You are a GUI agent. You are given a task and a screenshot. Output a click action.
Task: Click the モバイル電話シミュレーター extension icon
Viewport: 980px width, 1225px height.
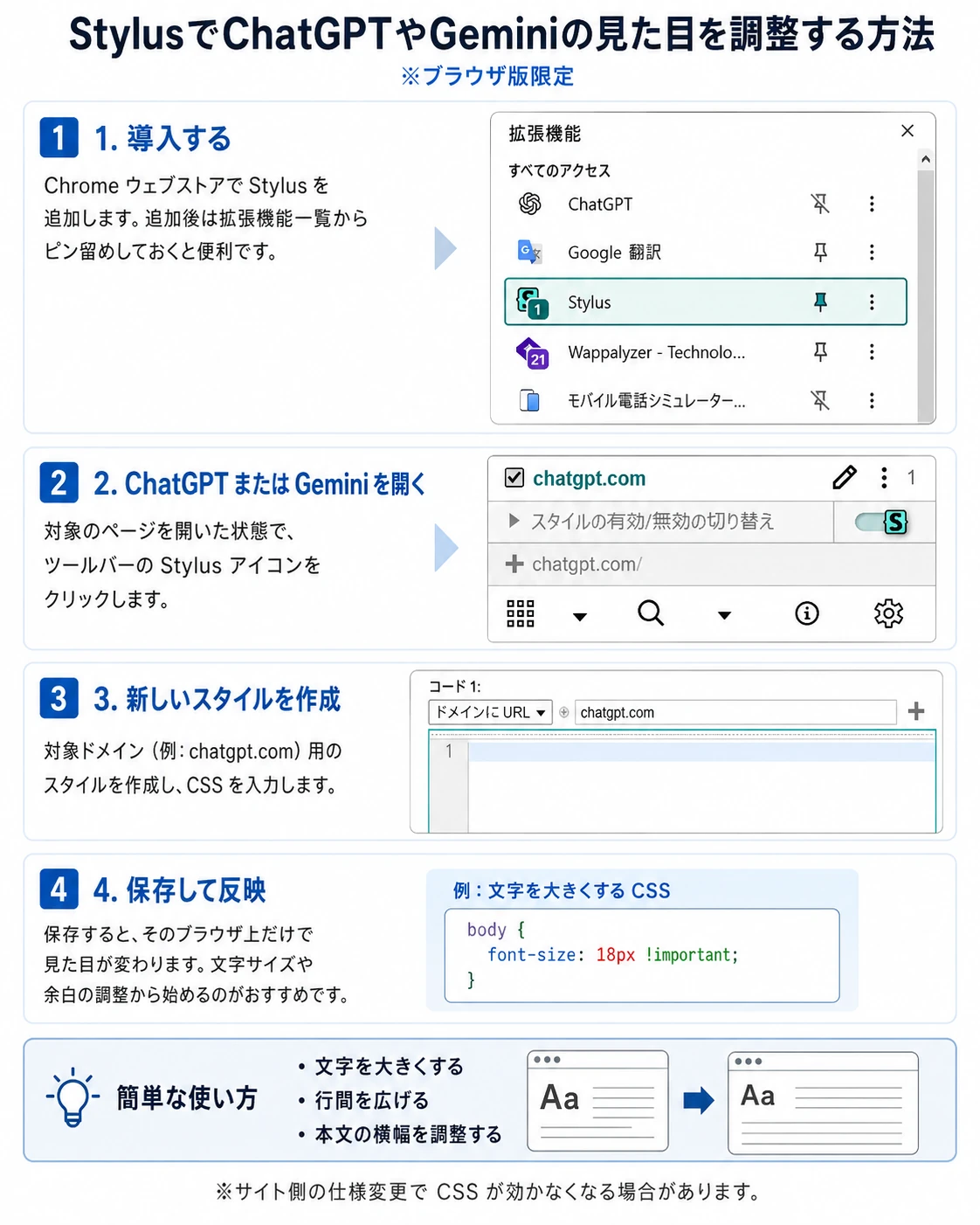click(x=529, y=401)
